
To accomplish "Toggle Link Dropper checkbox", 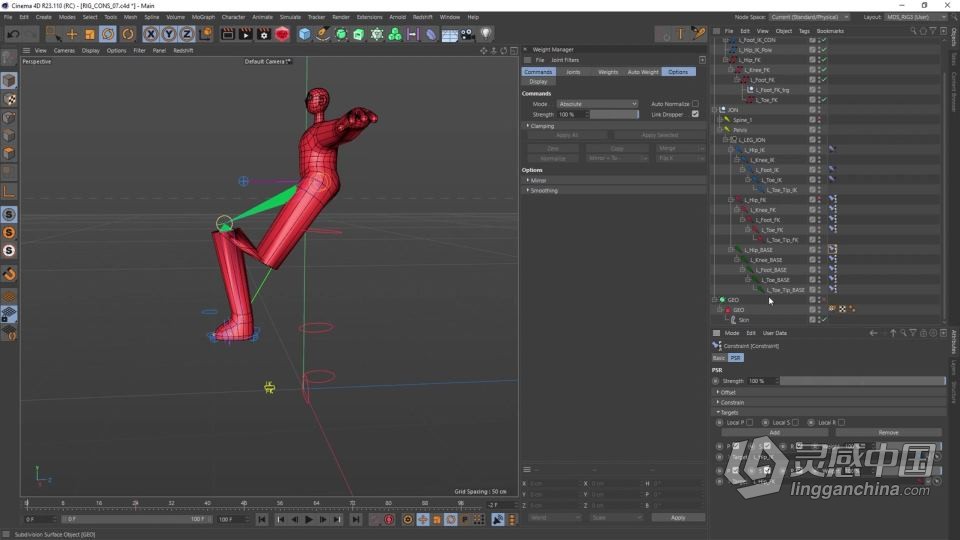I will pyautogui.click(x=696, y=114).
